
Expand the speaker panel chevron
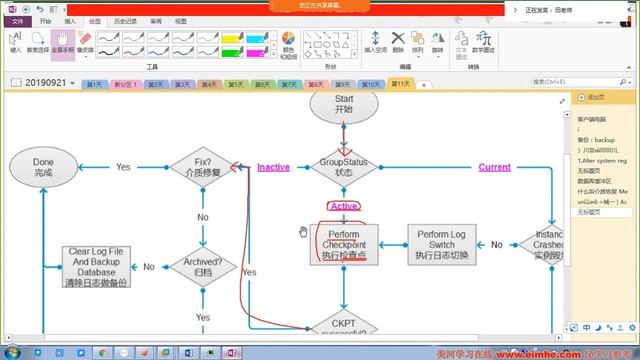tap(515, 10)
